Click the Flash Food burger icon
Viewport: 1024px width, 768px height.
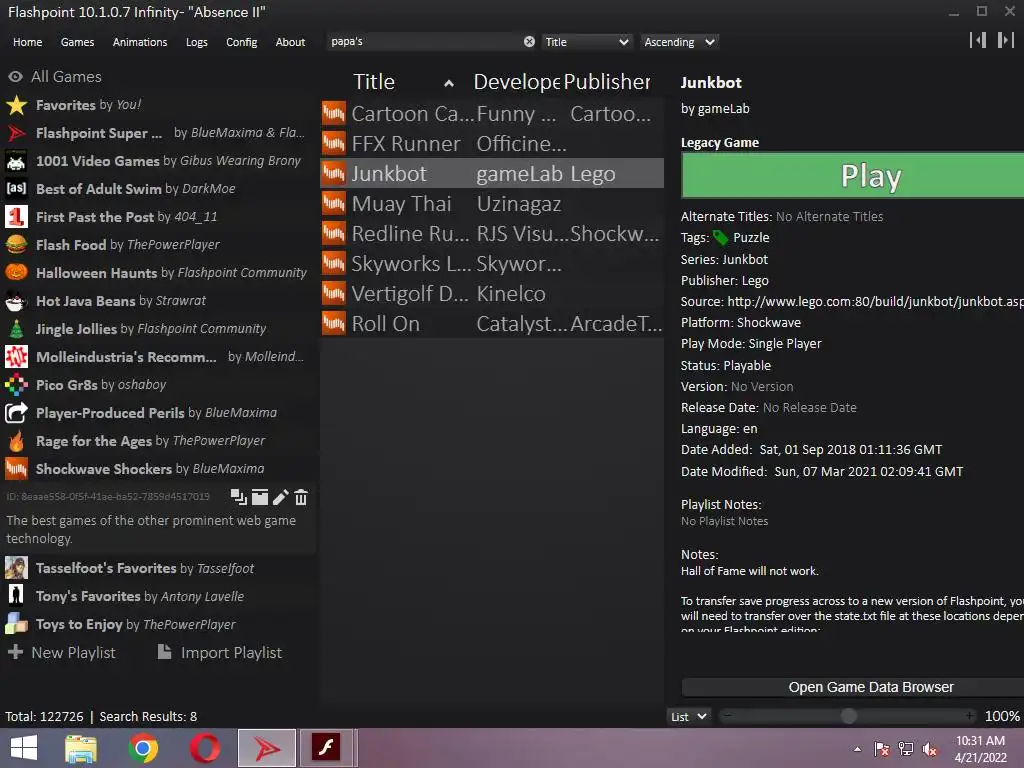coord(16,245)
